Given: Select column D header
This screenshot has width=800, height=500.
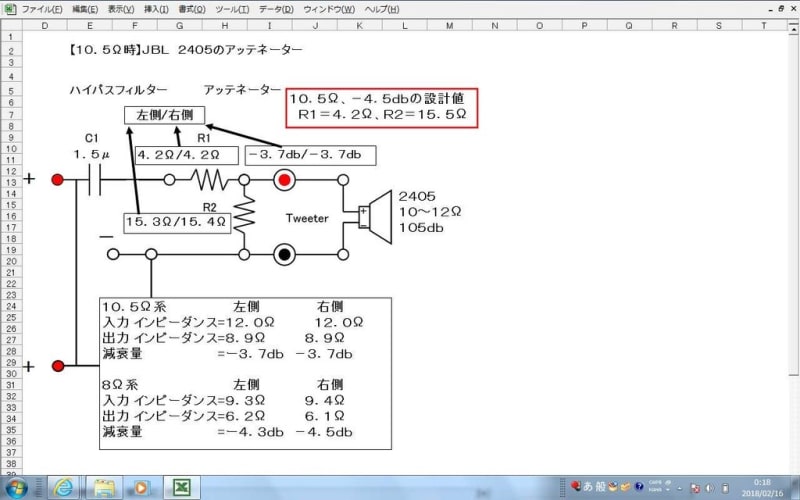Looking at the screenshot, I should [x=45, y=26].
